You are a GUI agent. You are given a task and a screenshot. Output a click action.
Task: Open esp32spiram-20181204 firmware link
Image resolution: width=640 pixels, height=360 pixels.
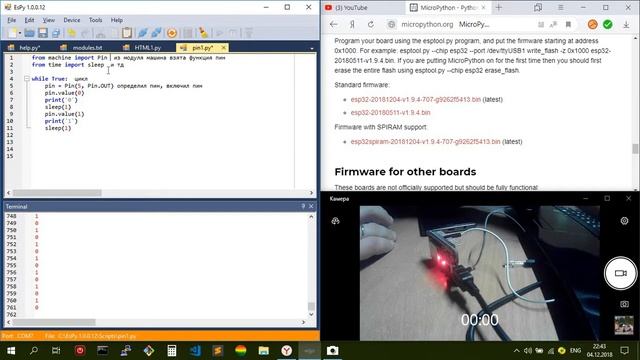coord(425,142)
